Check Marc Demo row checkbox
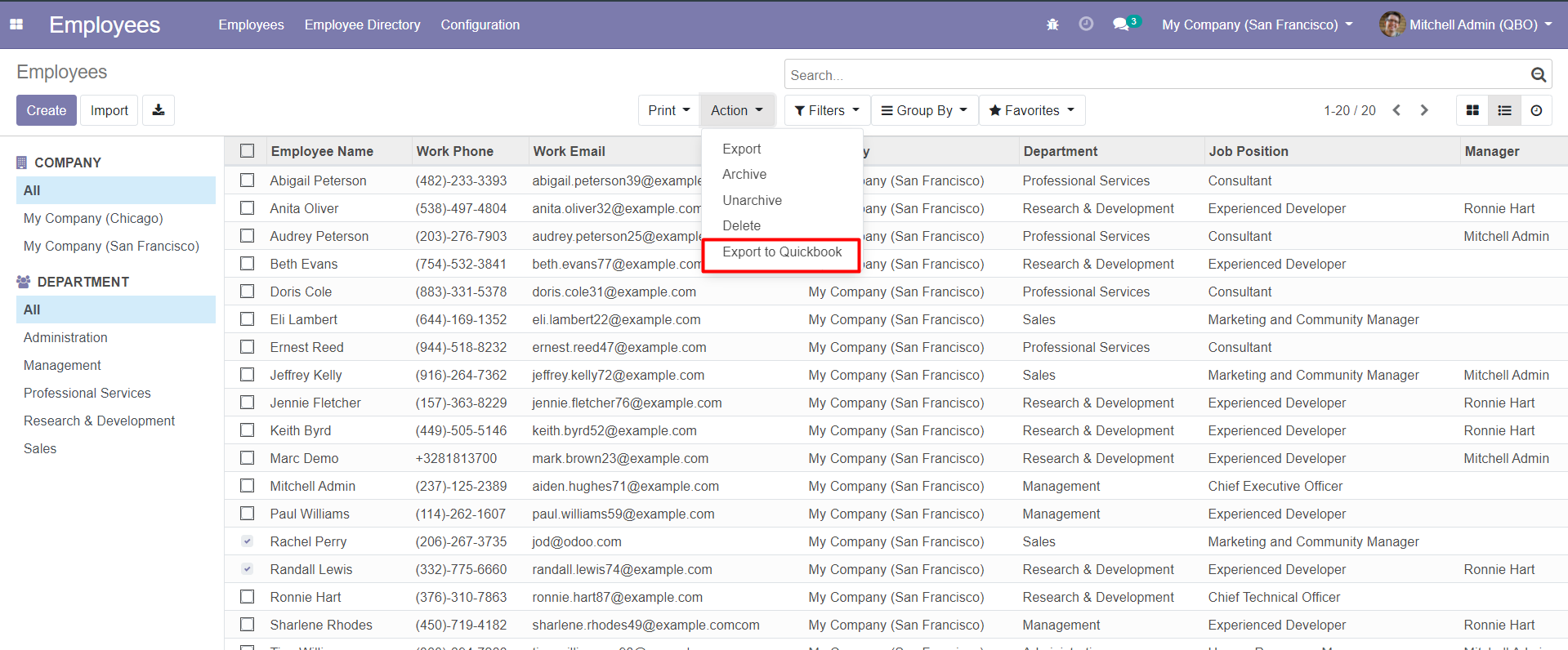The width and height of the screenshot is (1568, 650). tap(247, 458)
